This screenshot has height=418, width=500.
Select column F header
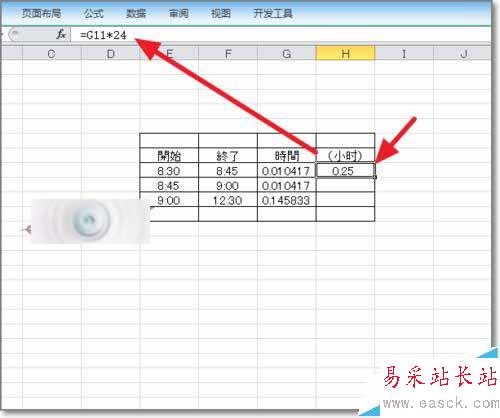228,53
